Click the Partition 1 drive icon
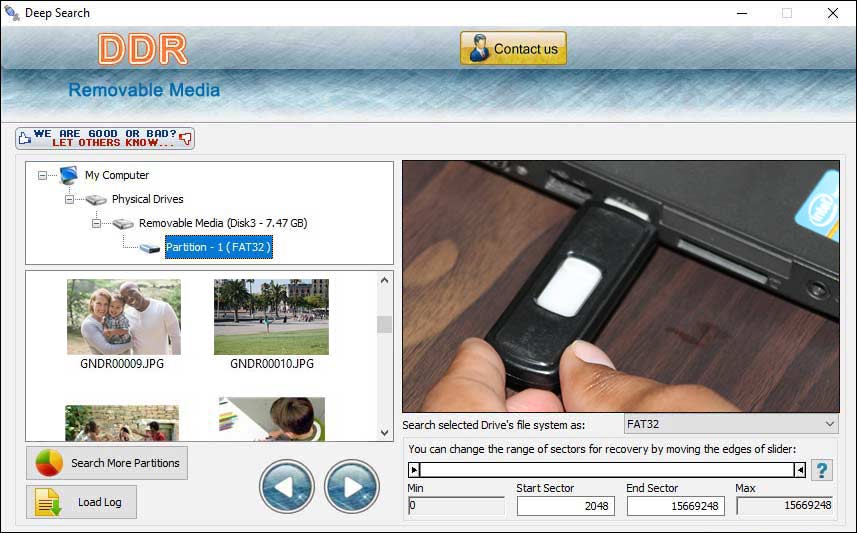The height and width of the screenshot is (533, 857). [150, 248]
